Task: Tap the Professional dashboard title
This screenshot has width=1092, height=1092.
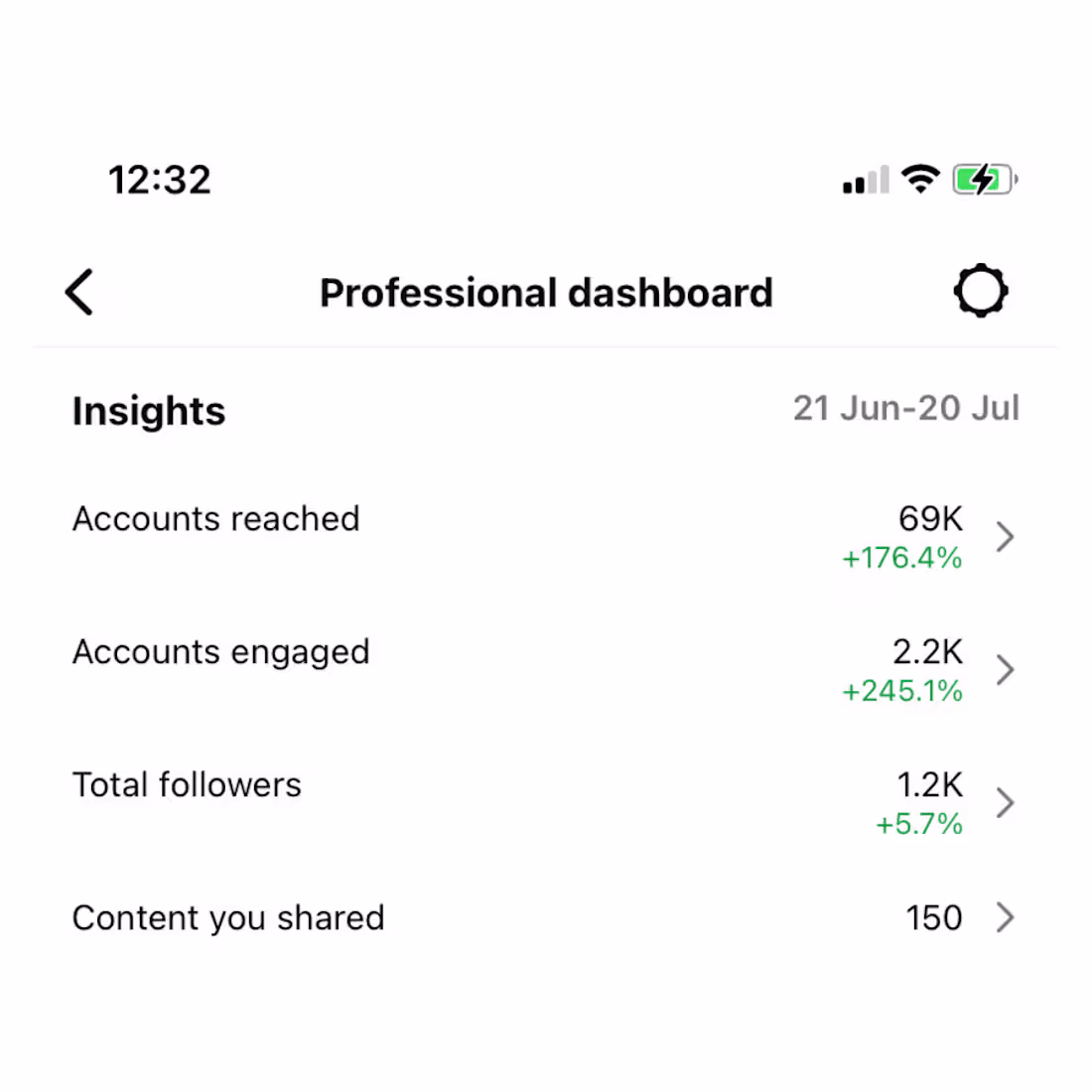Action: (x=546, y=292)
